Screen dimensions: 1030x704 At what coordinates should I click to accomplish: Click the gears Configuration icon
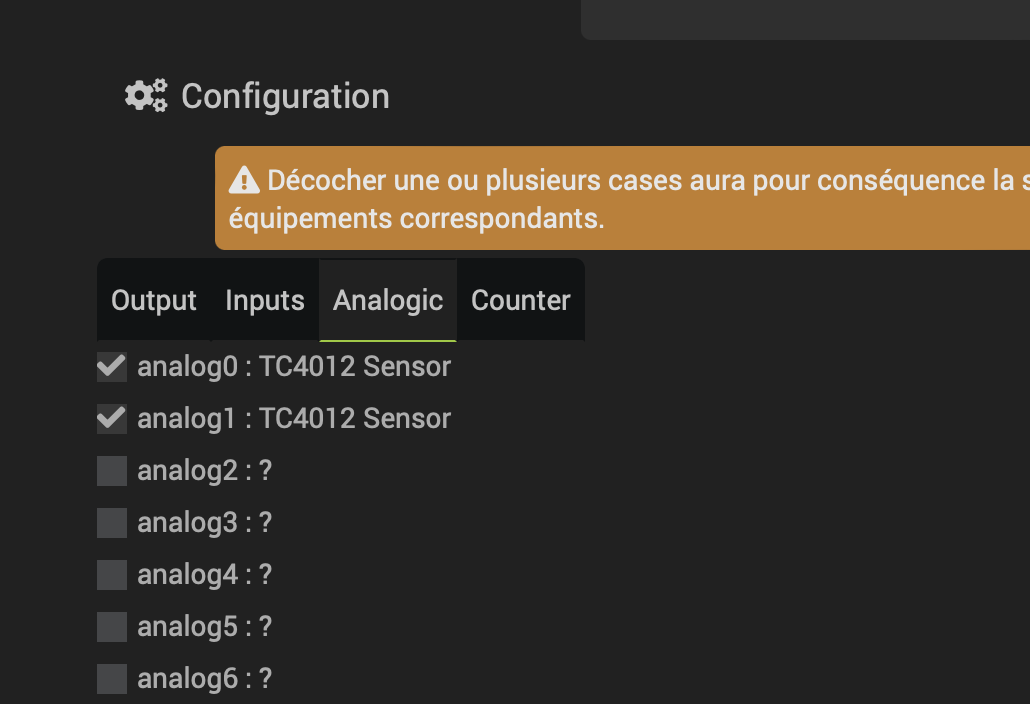[145, 95]
